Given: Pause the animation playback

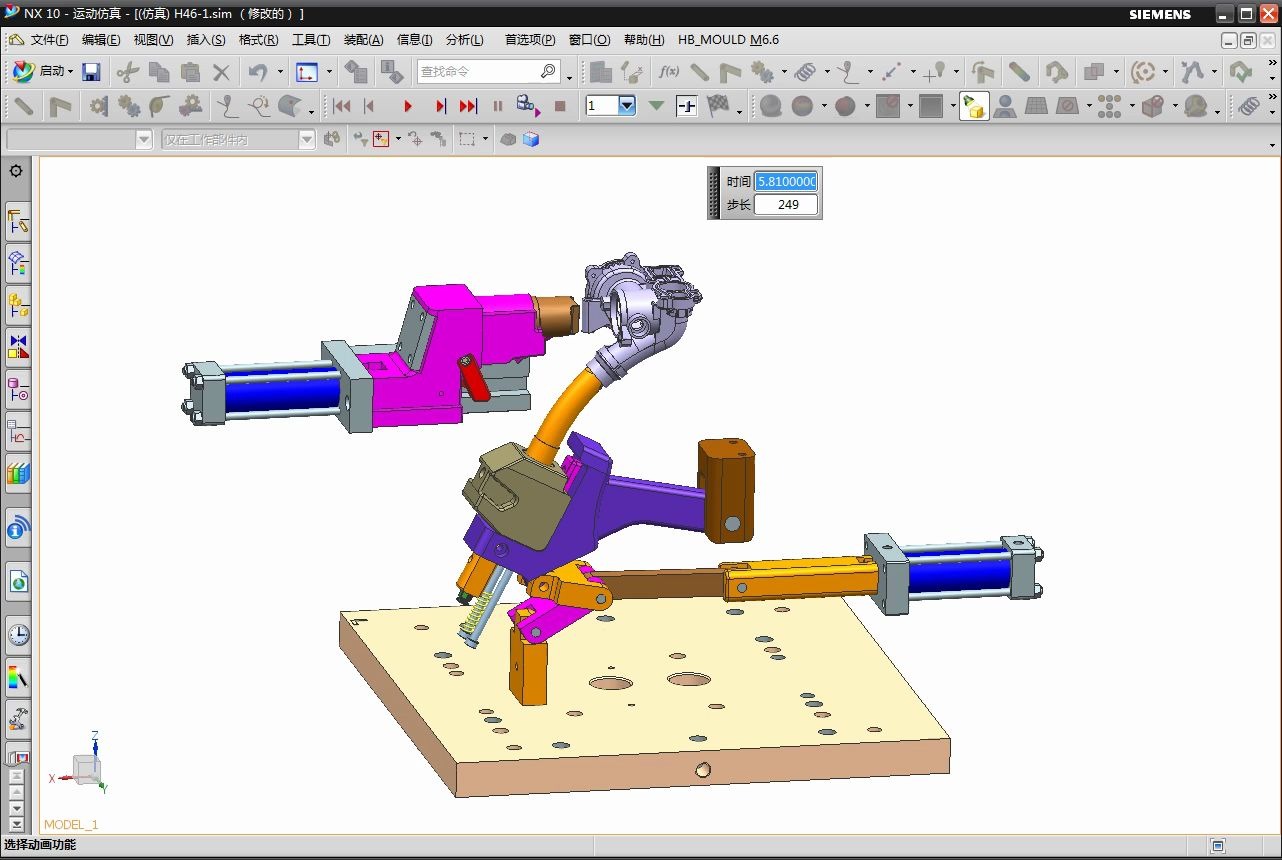Looking at the screenshot, I should click(497, 106).
